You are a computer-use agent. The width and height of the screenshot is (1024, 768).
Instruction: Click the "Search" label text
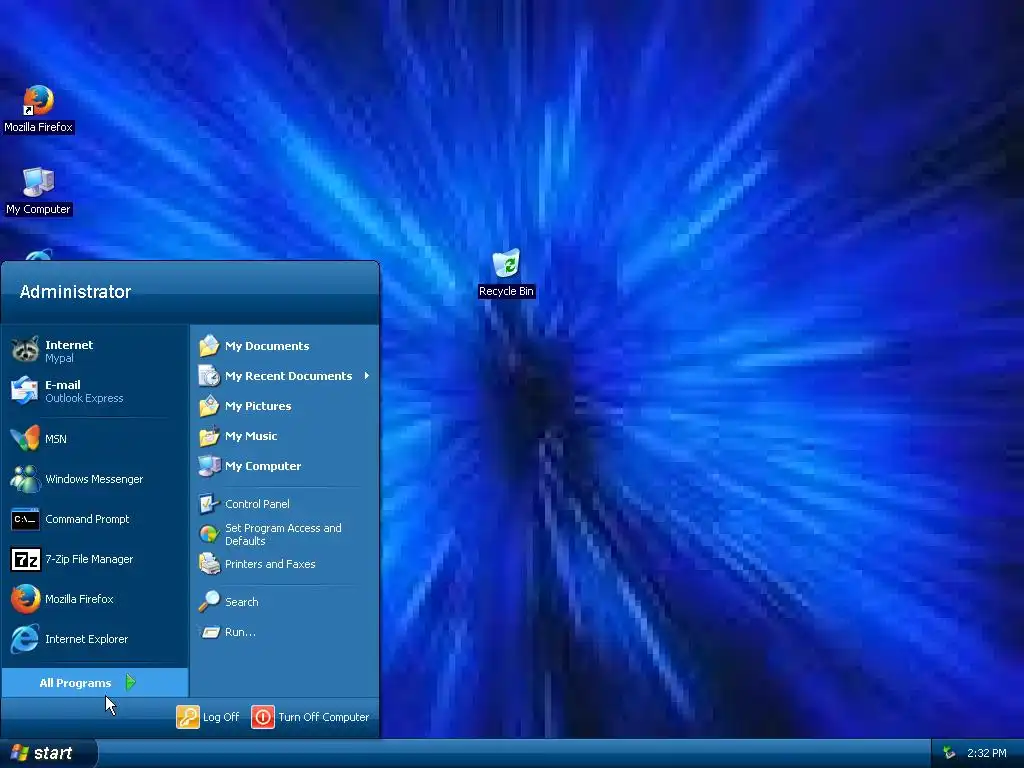242,602
